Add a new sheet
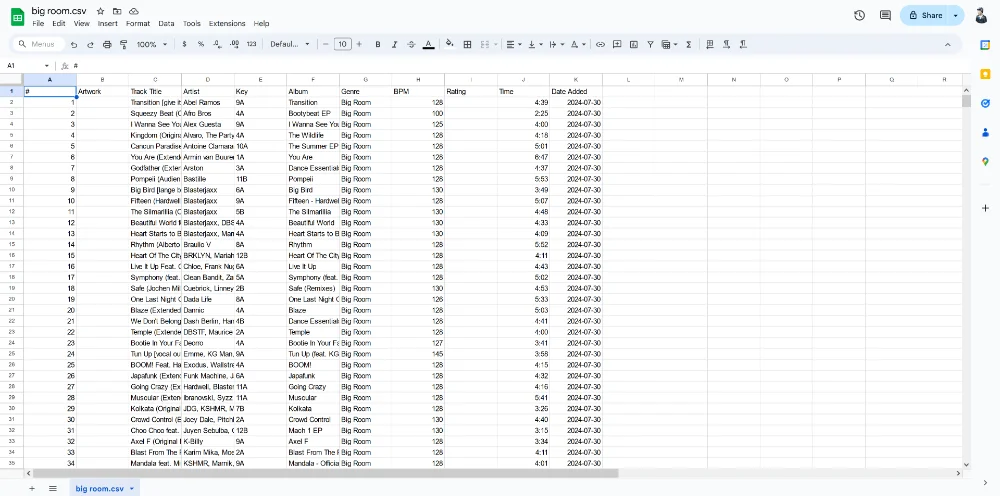The width and height of the screenshot is (1000, 496). tap(31, 488)
